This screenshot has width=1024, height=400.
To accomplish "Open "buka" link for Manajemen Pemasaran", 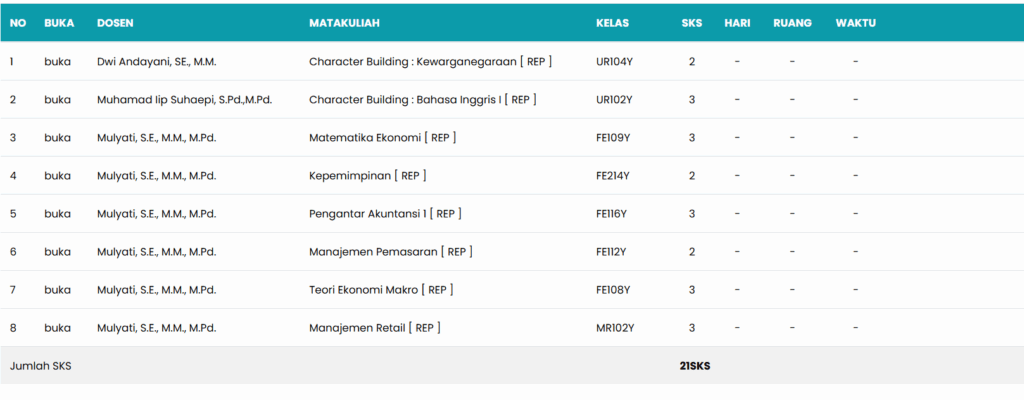I will click(57, 252).
